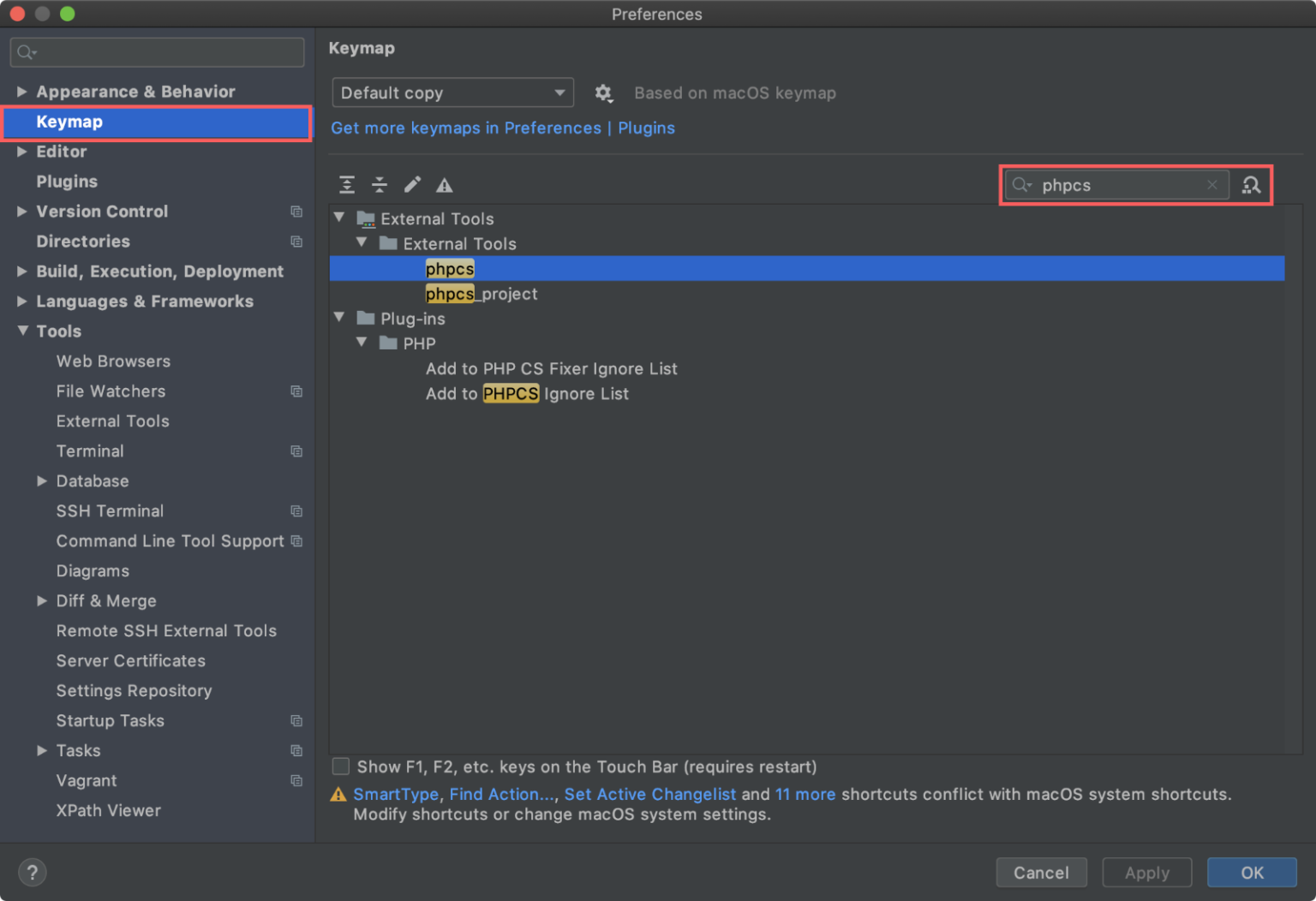The image size is (1316, 901).
Task: Enable showing F1, F2 keys on Touch Bar
Action: click(x=340, y=767)
